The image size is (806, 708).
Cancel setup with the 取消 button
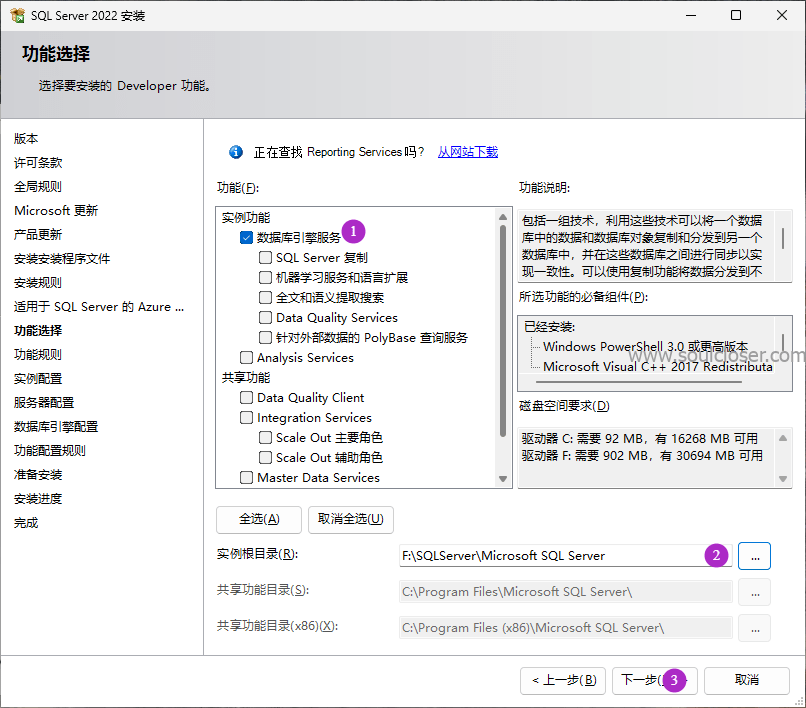coord(746,680)
